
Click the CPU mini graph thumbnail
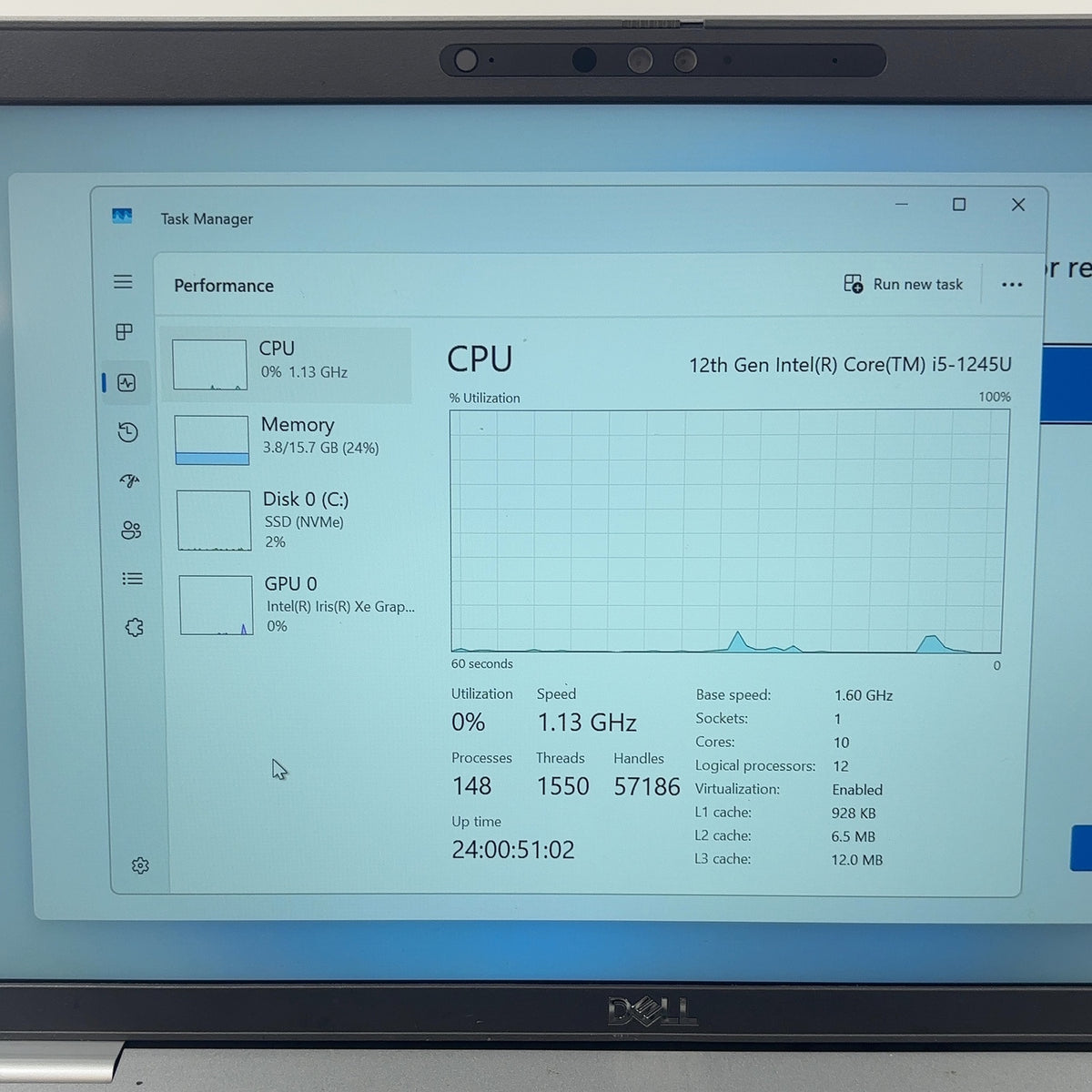(210, 365)
